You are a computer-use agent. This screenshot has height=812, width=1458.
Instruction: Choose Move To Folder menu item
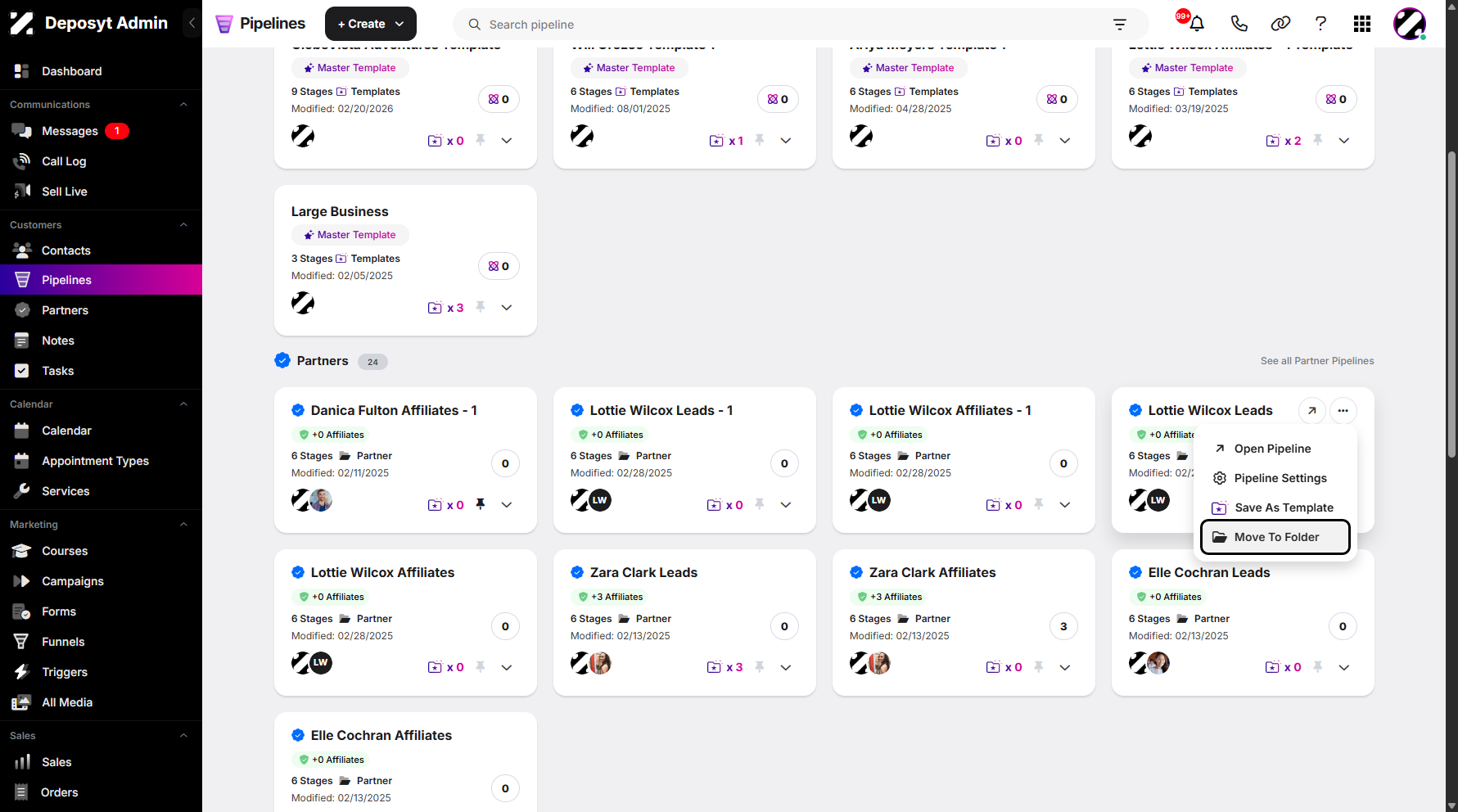click(x=1275, y=537)
